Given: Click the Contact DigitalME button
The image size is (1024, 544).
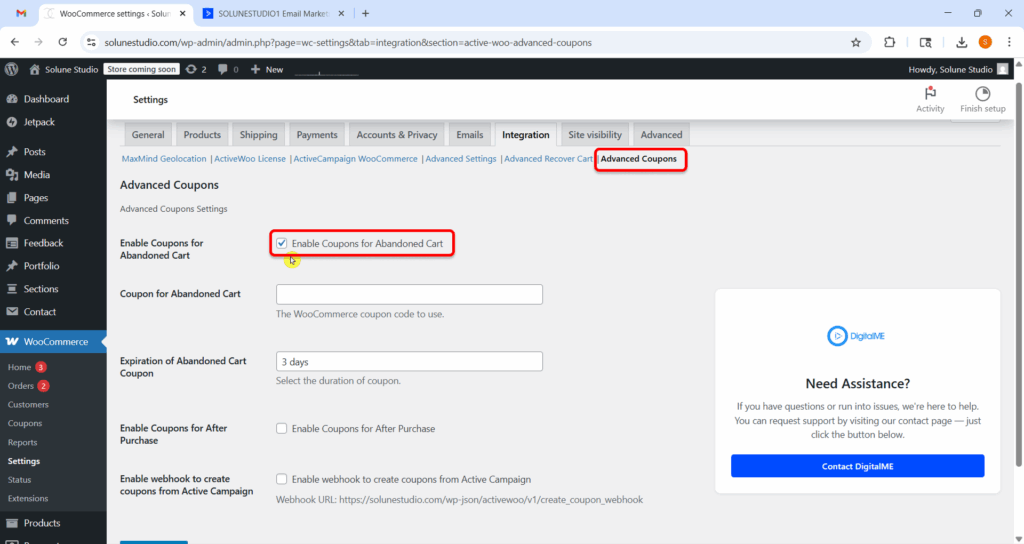Looking at the screenshot, I should pos(857,466).
